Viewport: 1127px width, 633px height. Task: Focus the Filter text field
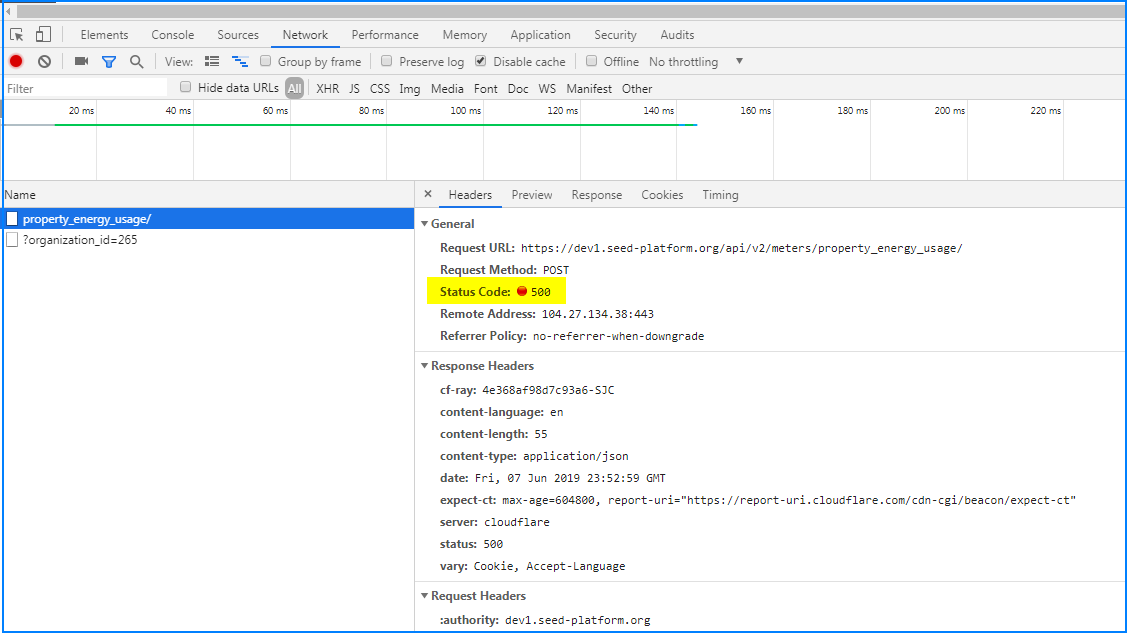[86, 88]
